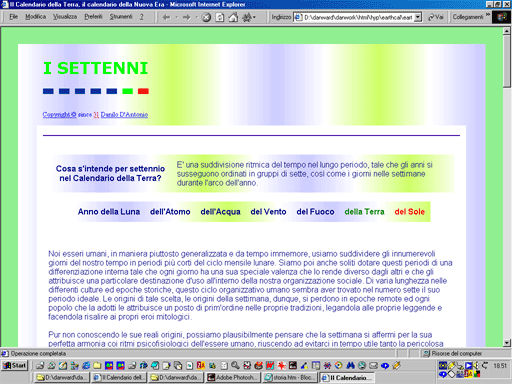Open the Back button history dropdown arrow
Screen dimensions: 512x384
pos(177,17)
